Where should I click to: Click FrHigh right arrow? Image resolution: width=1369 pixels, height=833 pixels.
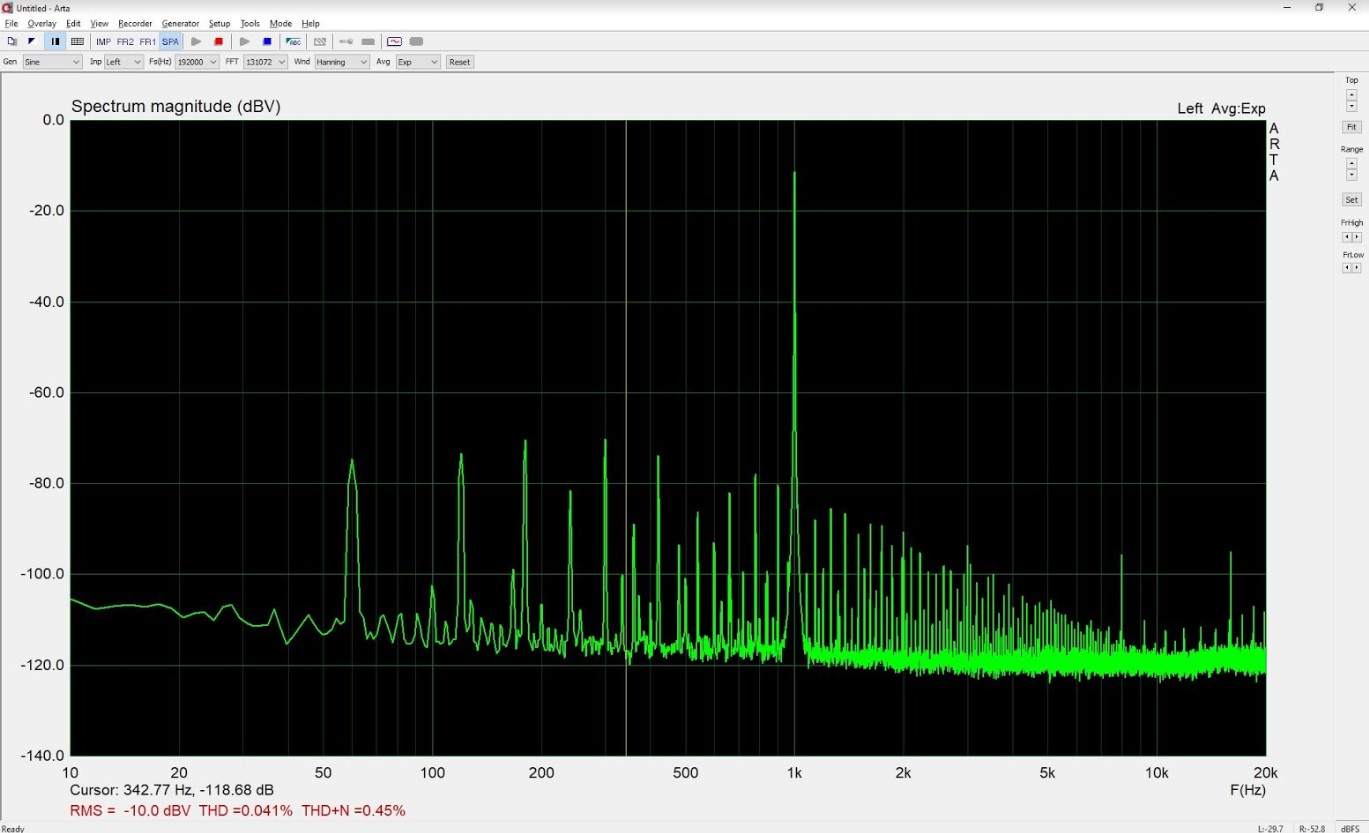(1357, 237)
